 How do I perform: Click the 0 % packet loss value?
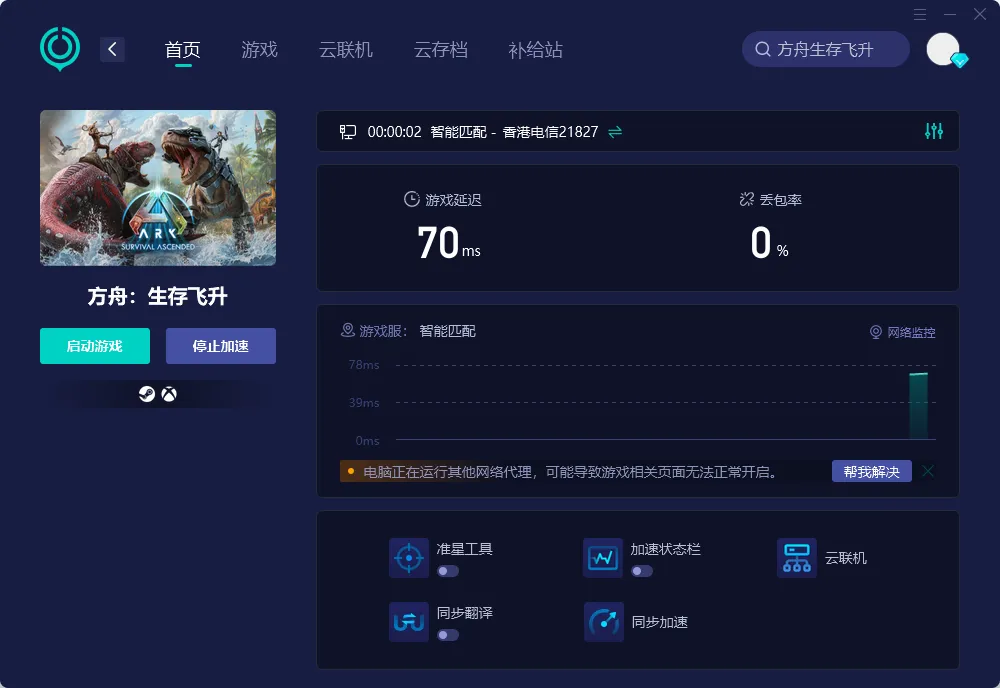pyautogui.click(x=770, y=243)
